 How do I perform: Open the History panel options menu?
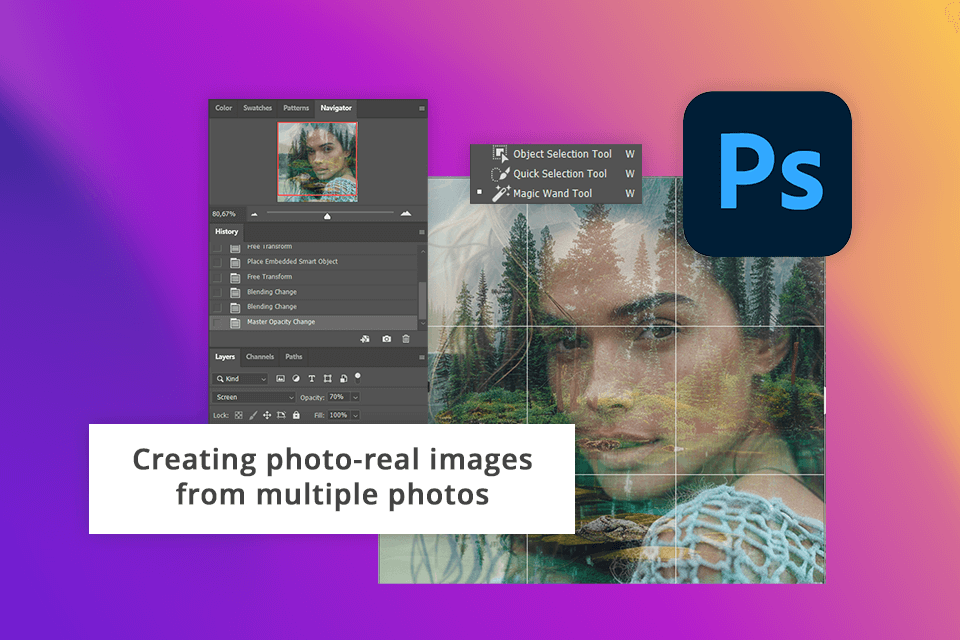(x=421, y=232)
